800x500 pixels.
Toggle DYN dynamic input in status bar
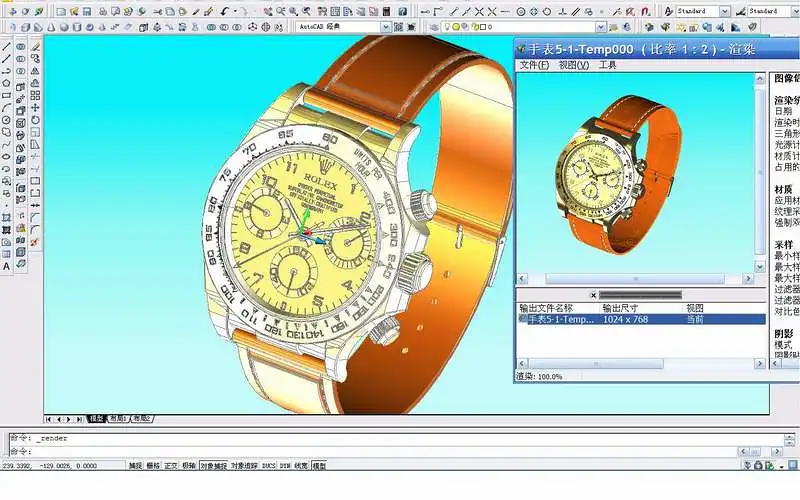[x=285, y=466]
